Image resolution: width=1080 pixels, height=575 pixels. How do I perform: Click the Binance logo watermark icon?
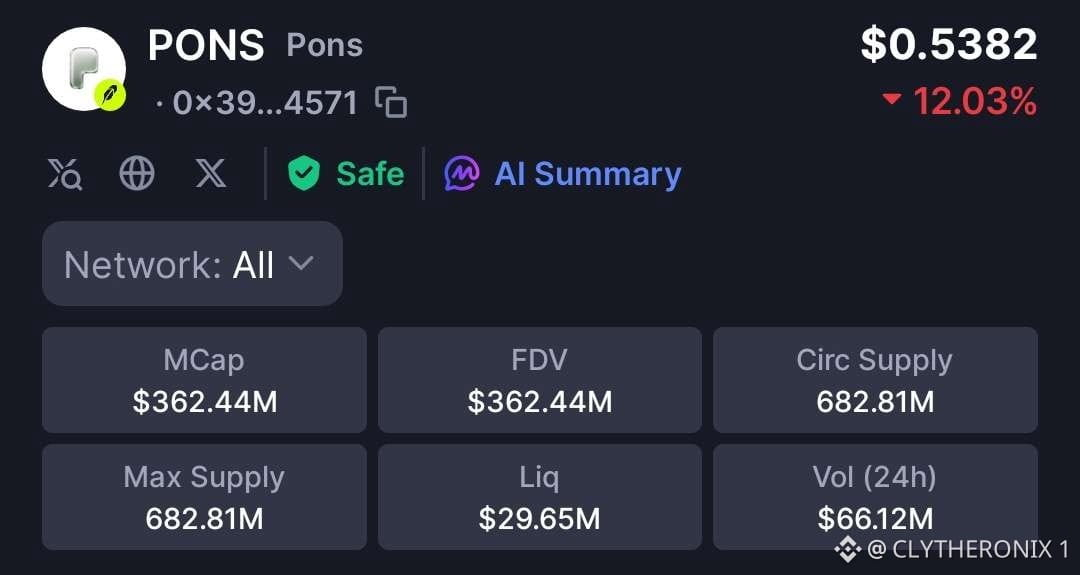coord(848,549)
